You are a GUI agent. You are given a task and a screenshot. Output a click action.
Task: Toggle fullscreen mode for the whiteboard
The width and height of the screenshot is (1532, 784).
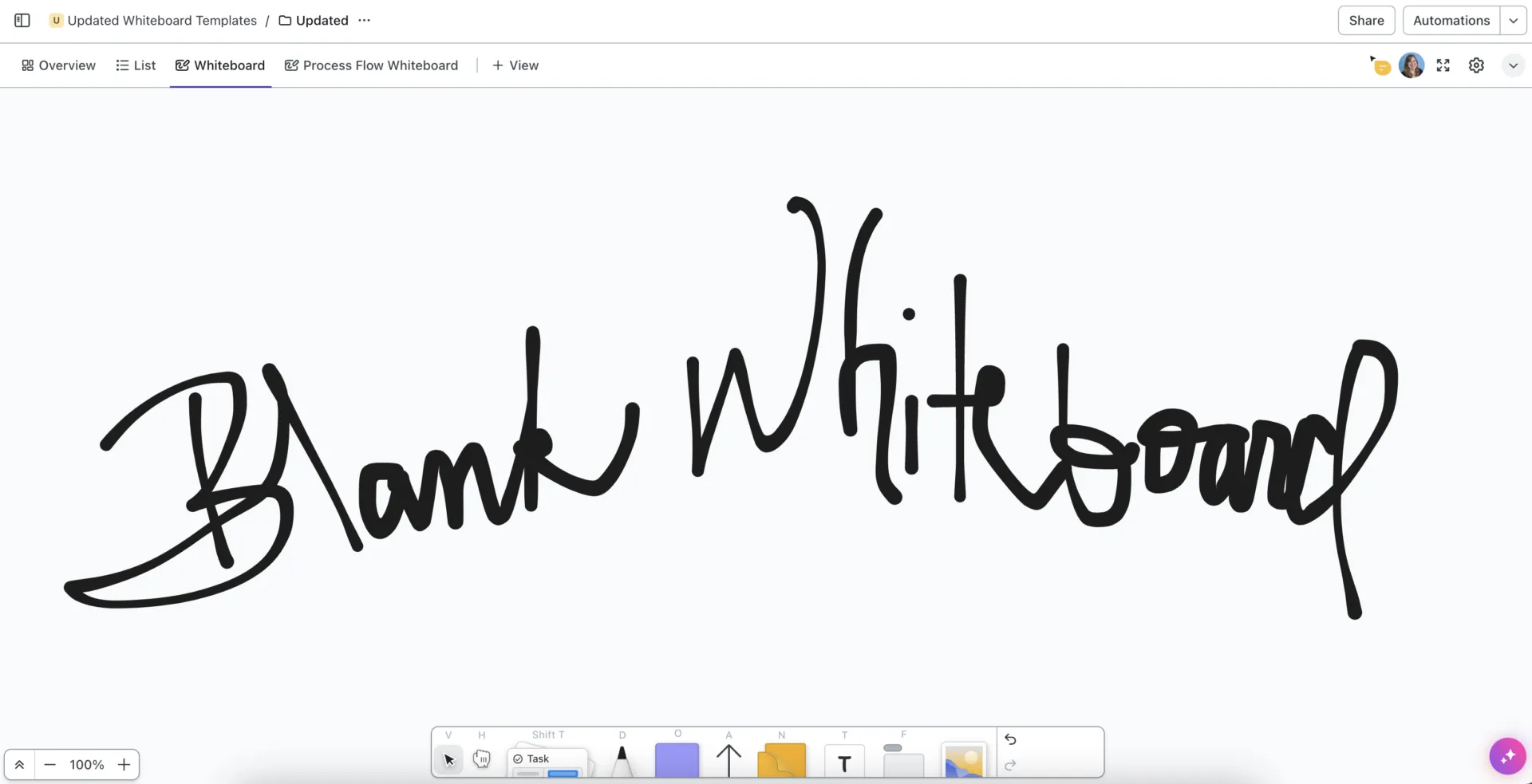(1443, 65)
